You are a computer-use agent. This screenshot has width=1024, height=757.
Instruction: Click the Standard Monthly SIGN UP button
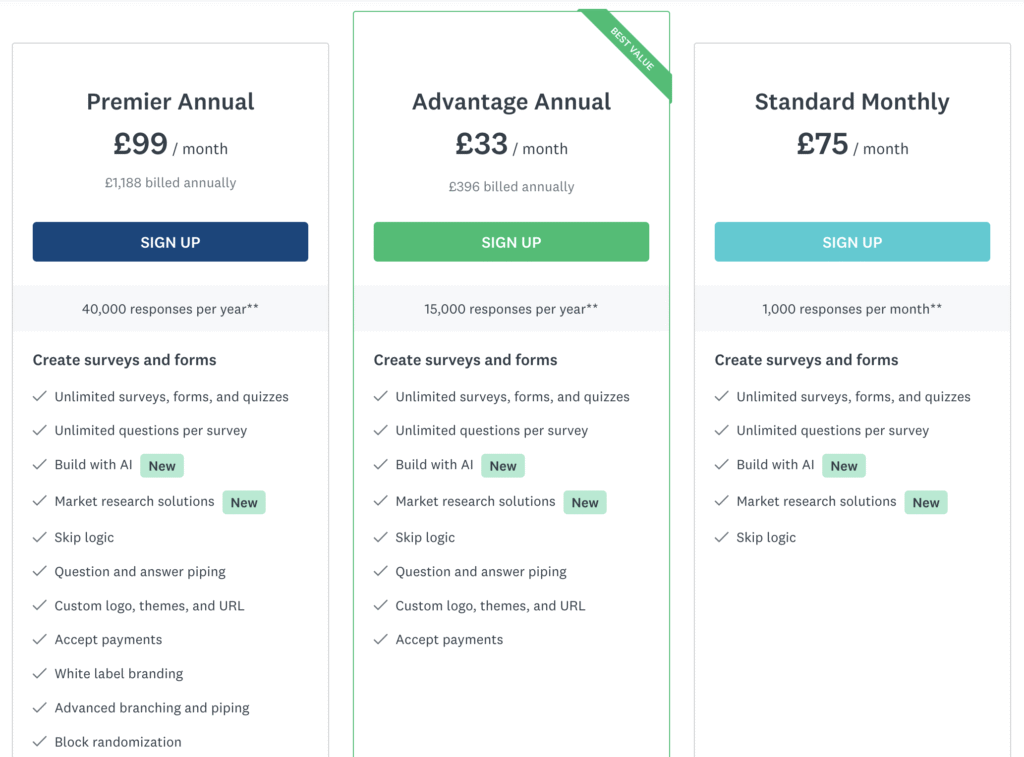click(x=852, y=241)
